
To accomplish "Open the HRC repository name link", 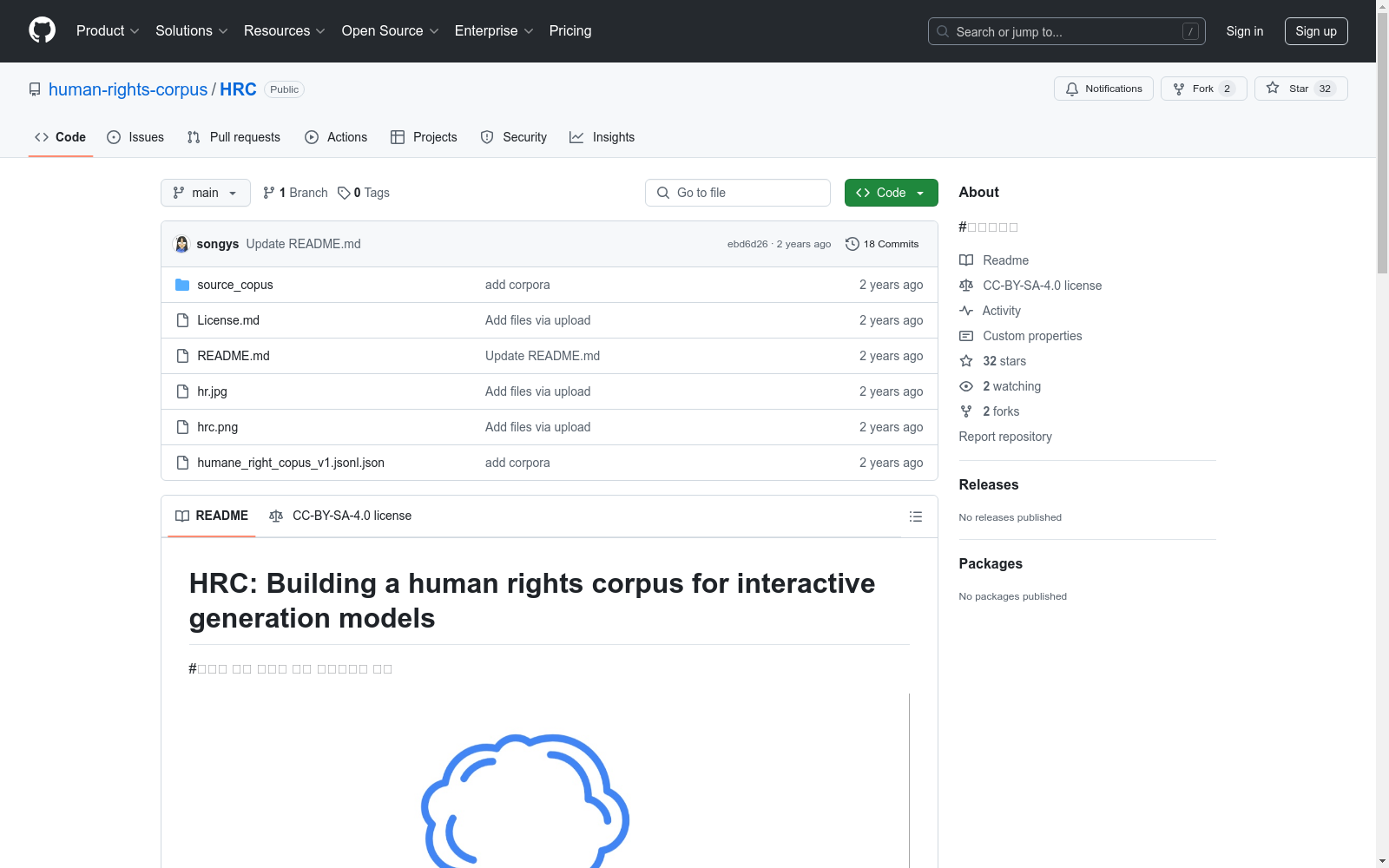I will (x=238, y=89).
